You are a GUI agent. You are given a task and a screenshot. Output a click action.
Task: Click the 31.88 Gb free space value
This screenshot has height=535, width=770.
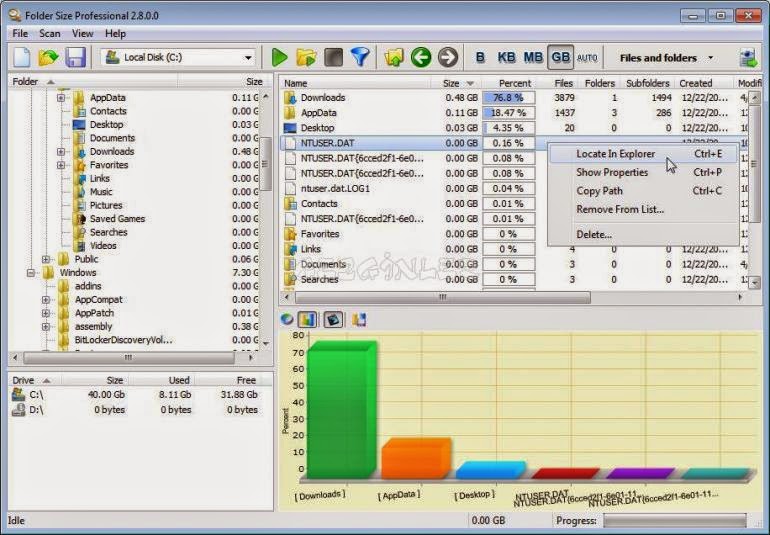[239, 394]
